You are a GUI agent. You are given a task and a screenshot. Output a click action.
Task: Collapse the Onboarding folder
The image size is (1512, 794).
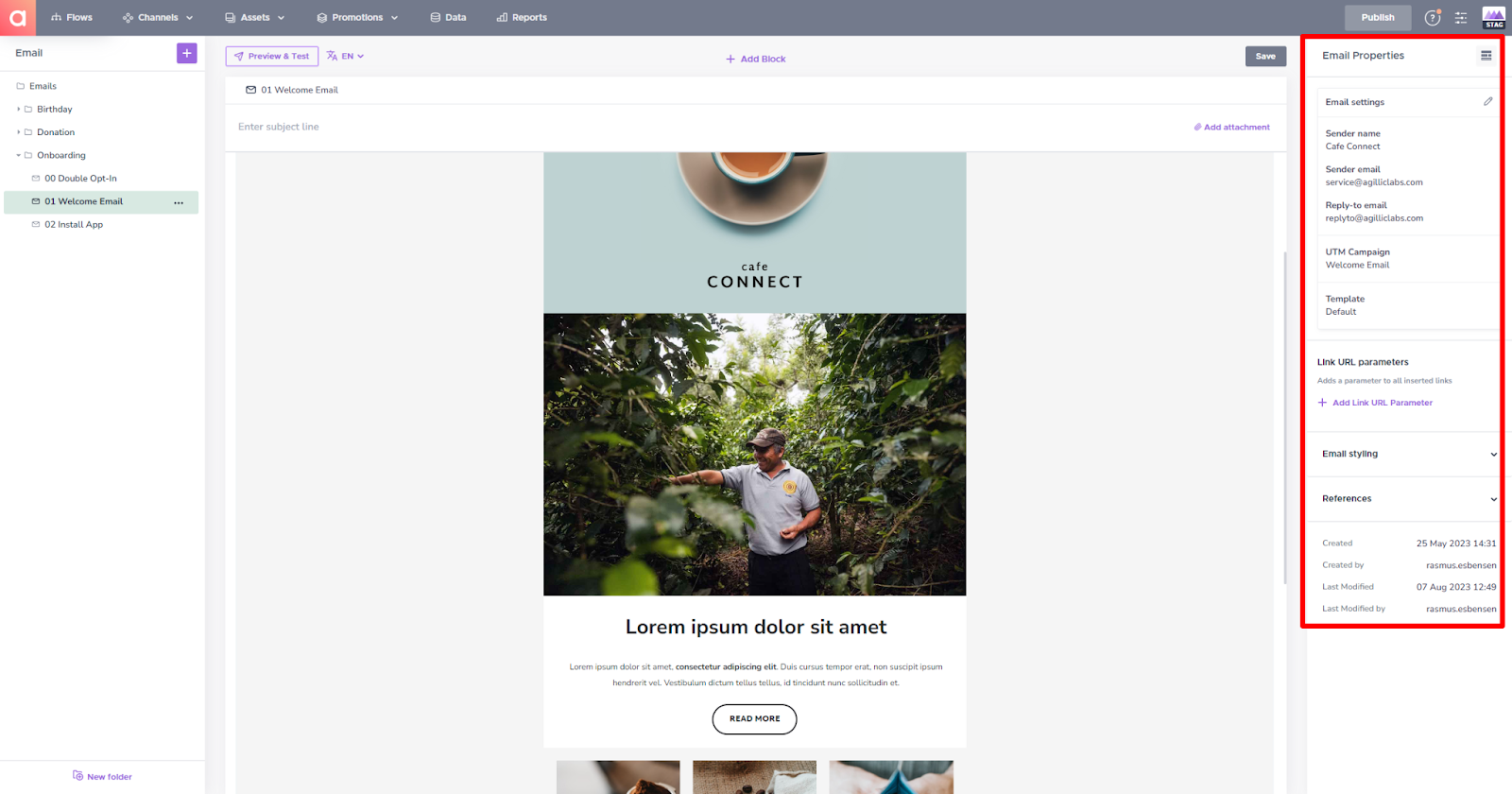tap(18, 156)
